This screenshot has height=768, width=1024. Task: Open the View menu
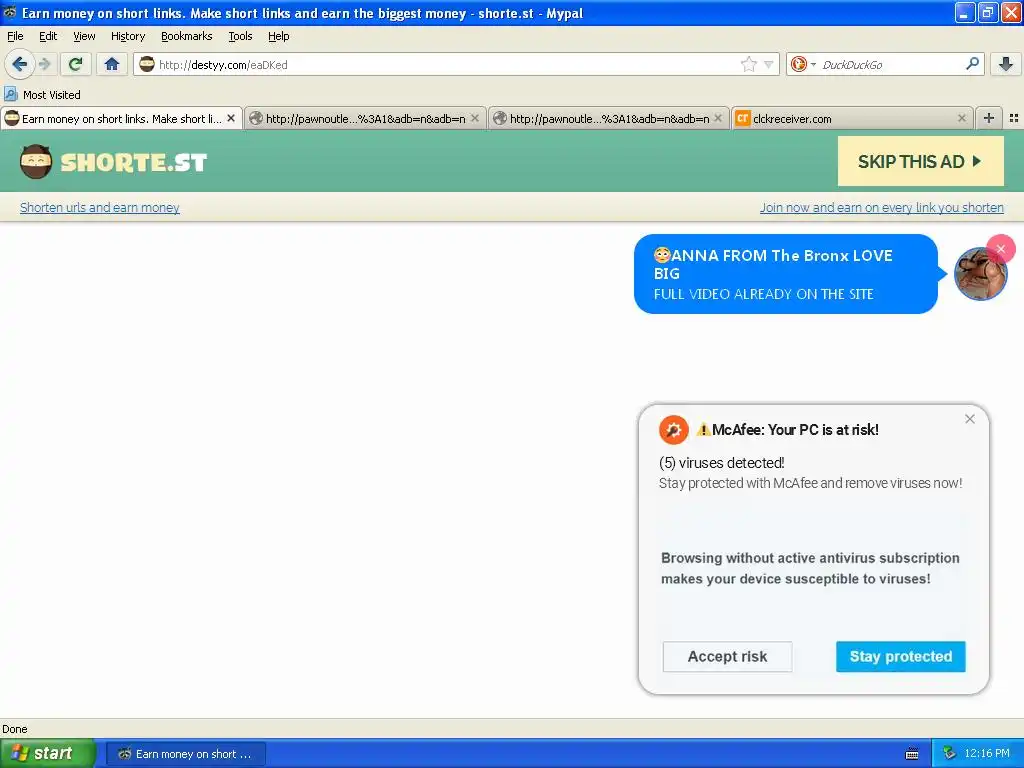pos(84,36)
